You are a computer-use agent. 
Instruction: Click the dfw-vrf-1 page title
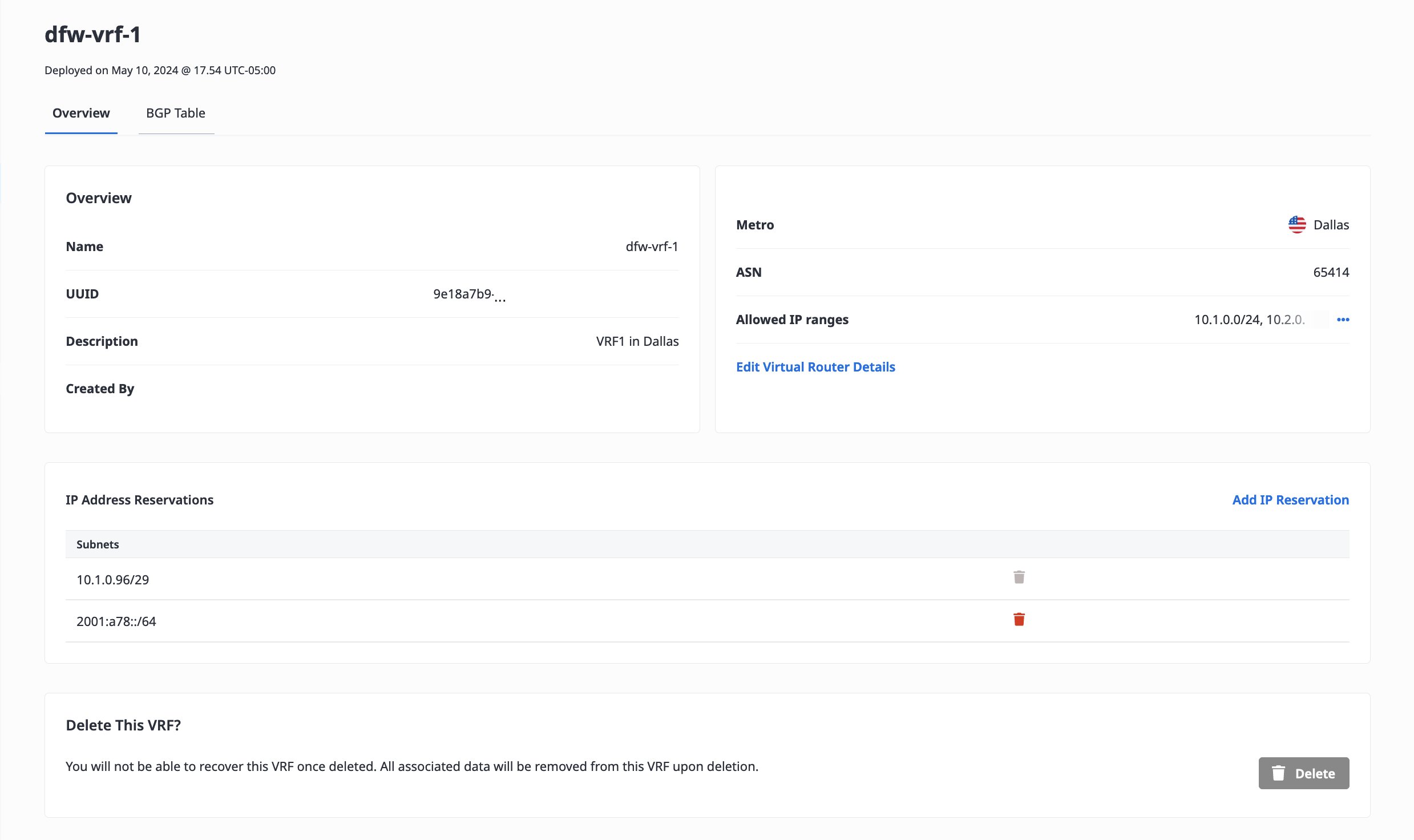92,34
